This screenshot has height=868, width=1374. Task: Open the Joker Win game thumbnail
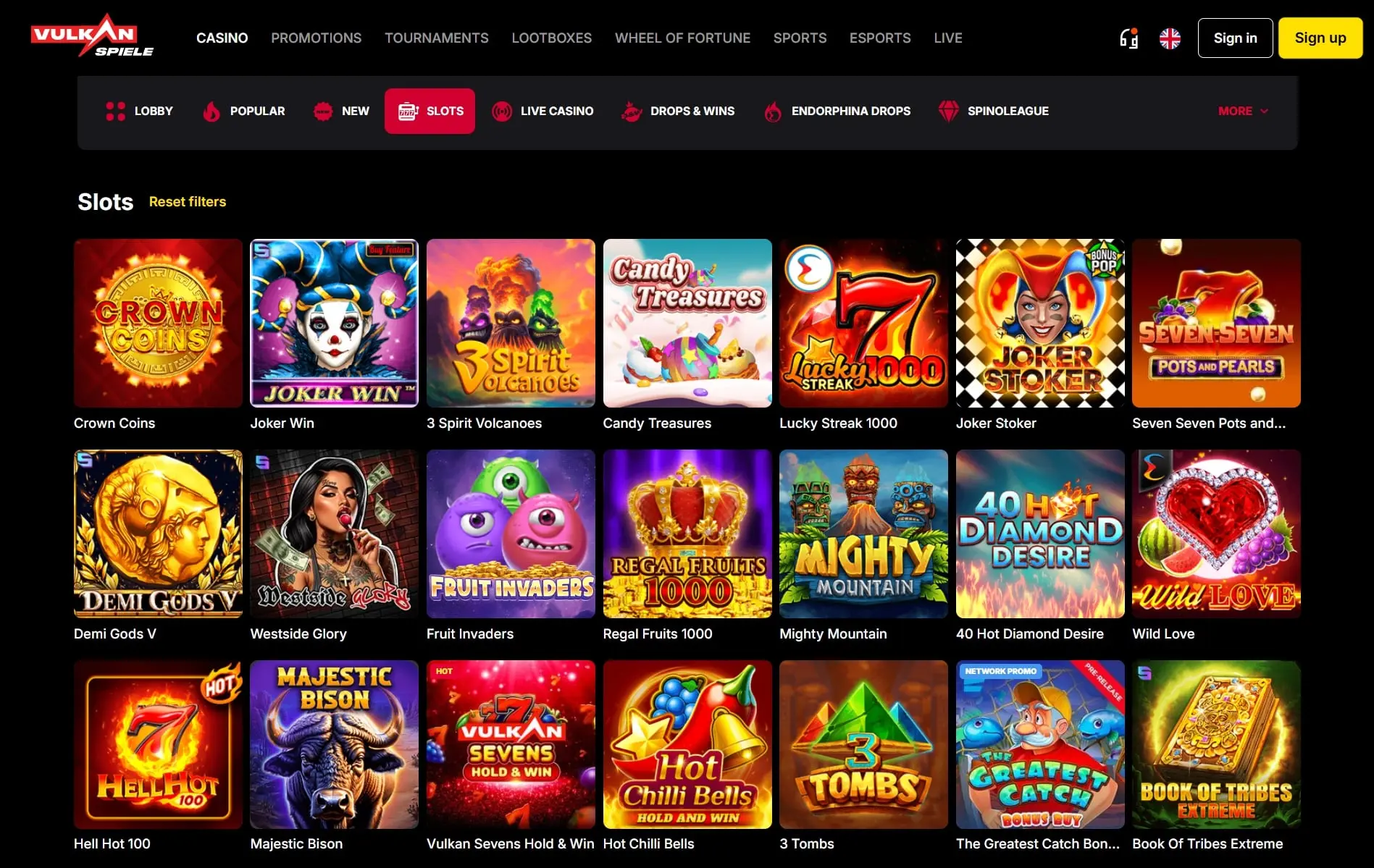tap(334, 323)
